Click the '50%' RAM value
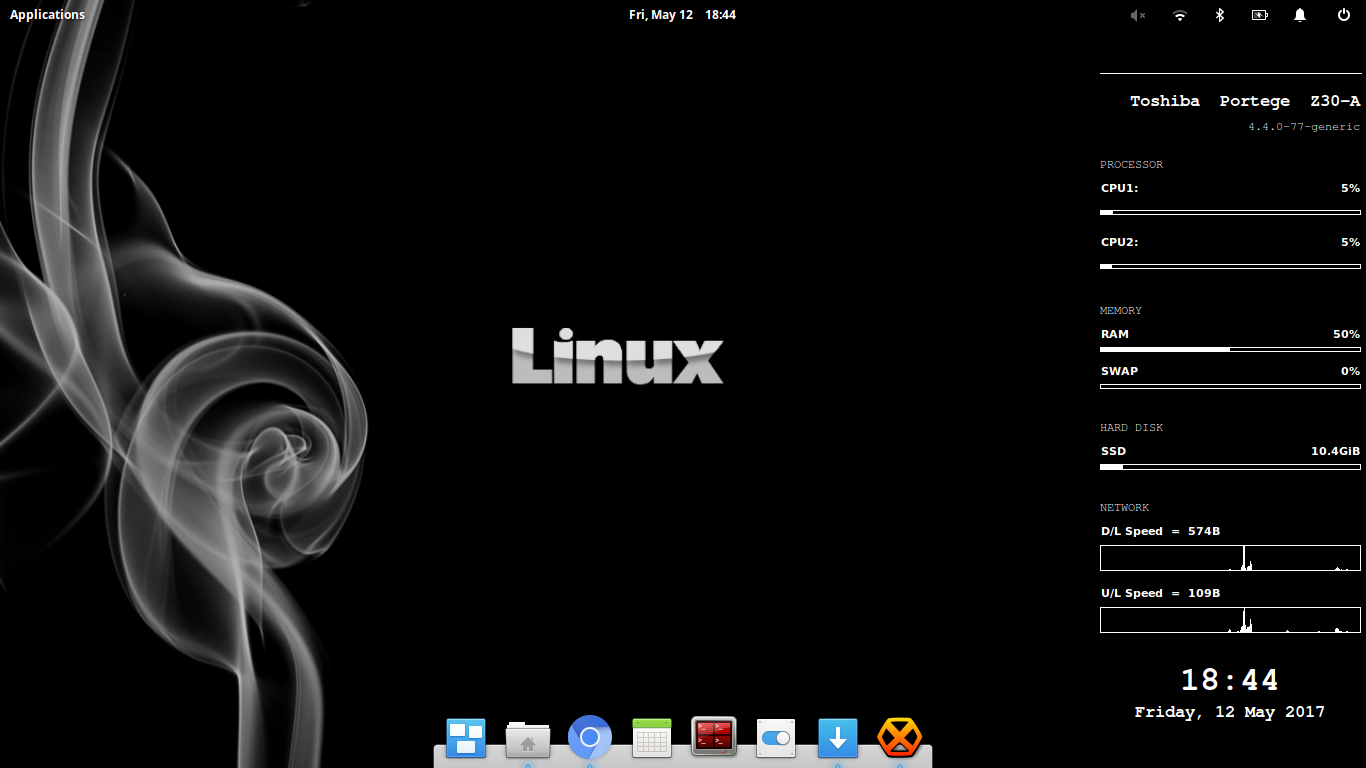Image resolution: width=1366 pixels, height=768 pixels. click(x=1347, y=334)
